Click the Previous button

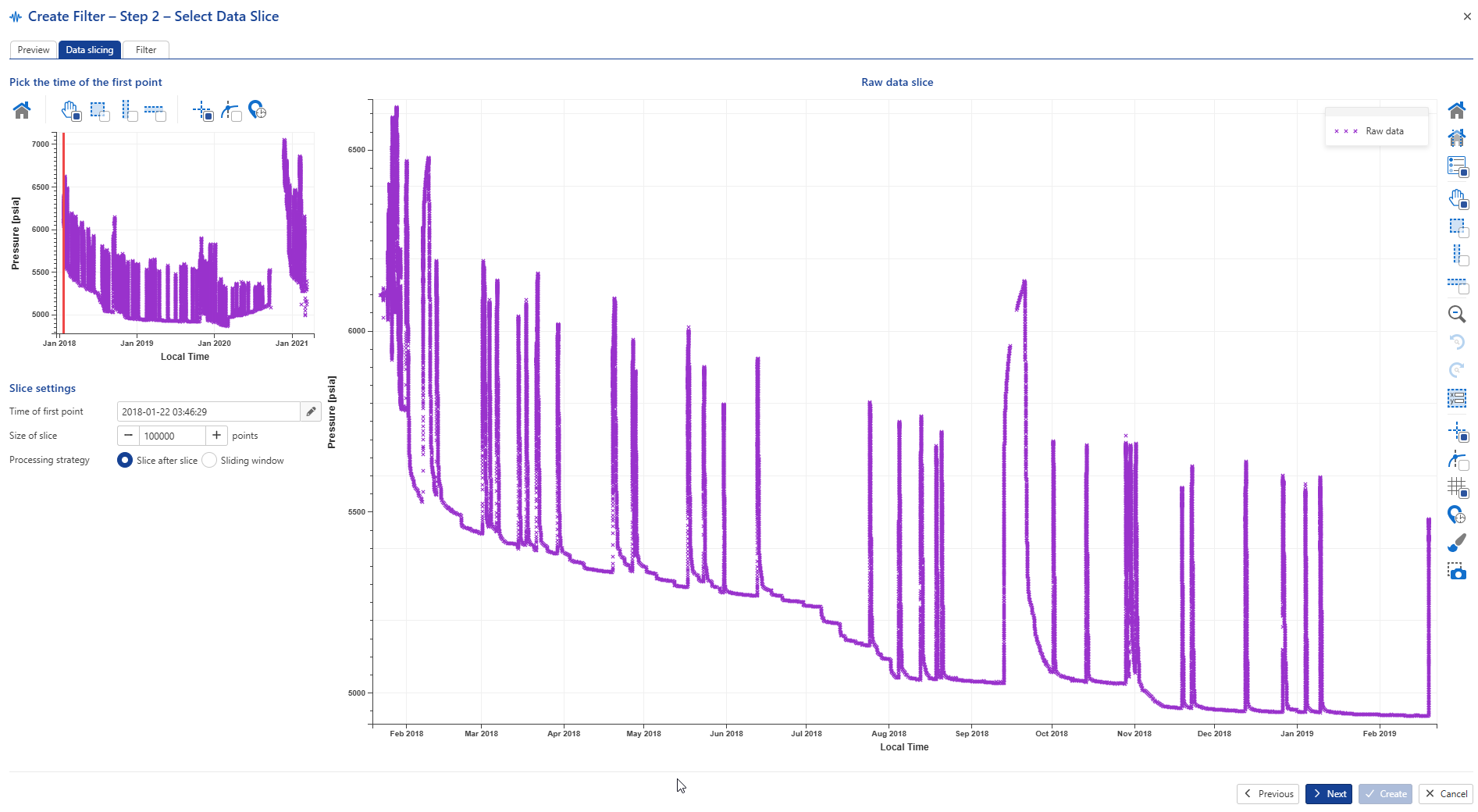point(1268,794)
